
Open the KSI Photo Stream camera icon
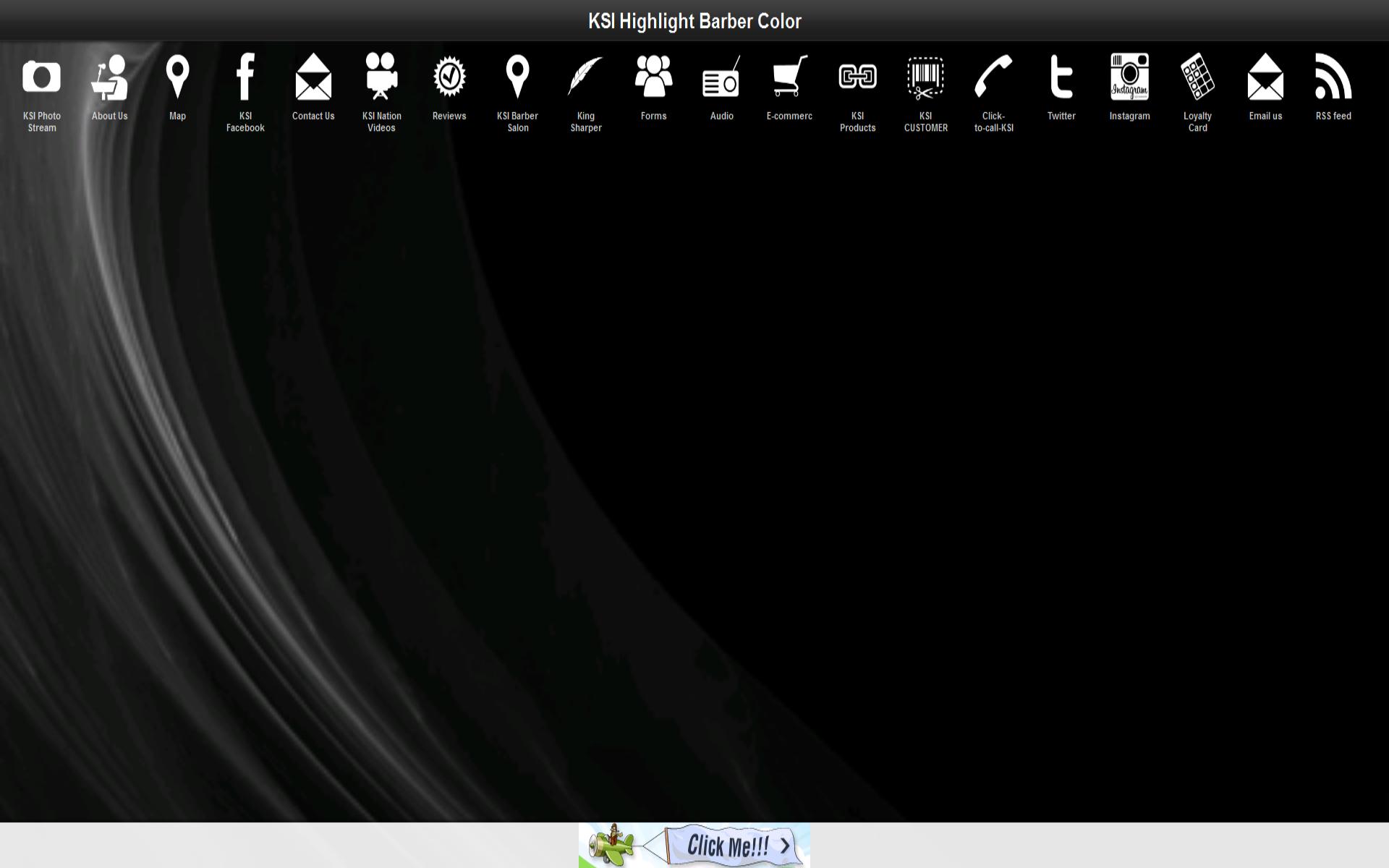click(42, 77)
